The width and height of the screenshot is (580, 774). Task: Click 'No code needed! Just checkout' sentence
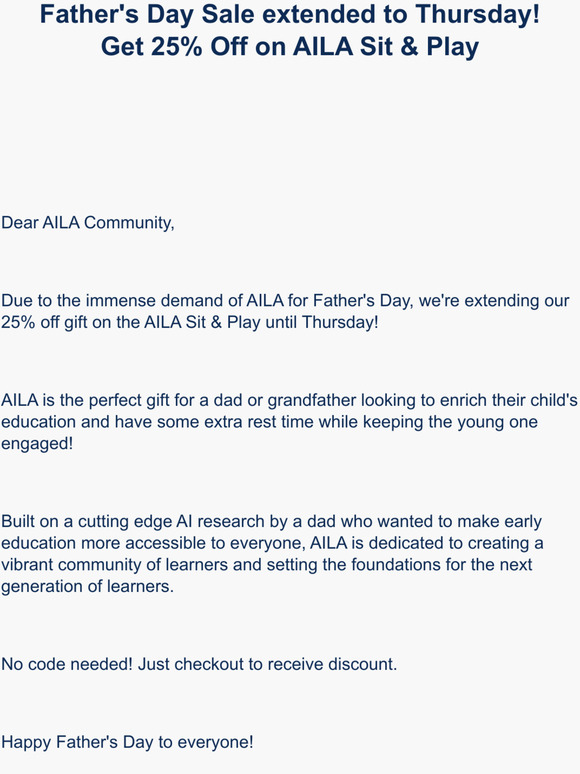(199, 664)
